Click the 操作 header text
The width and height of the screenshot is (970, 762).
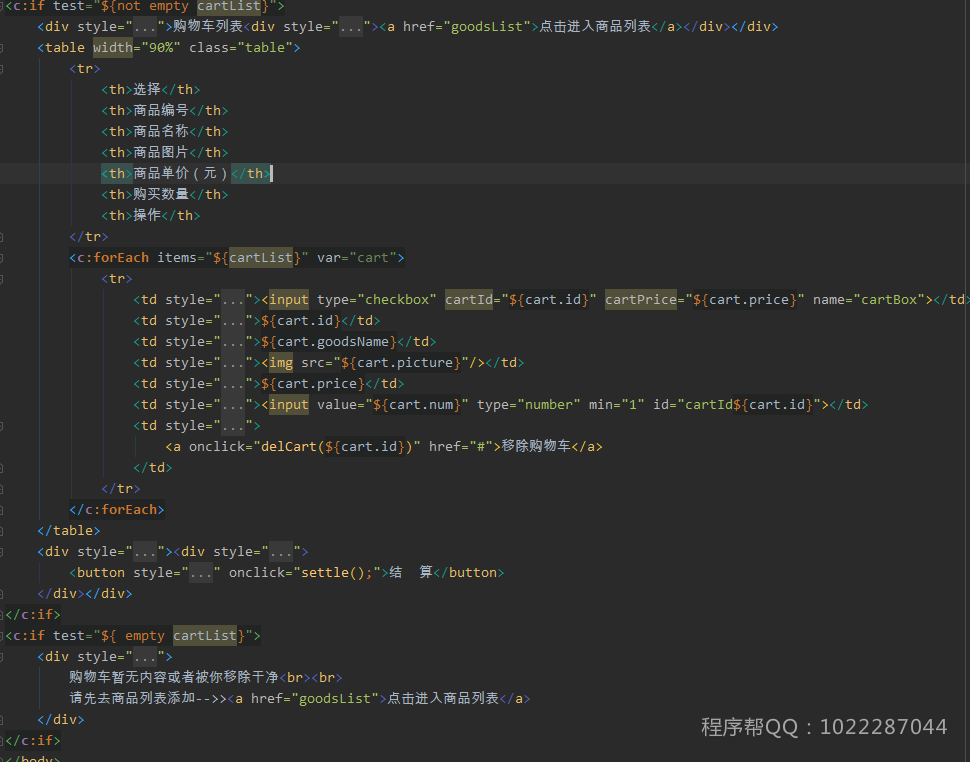coord(147,216)
